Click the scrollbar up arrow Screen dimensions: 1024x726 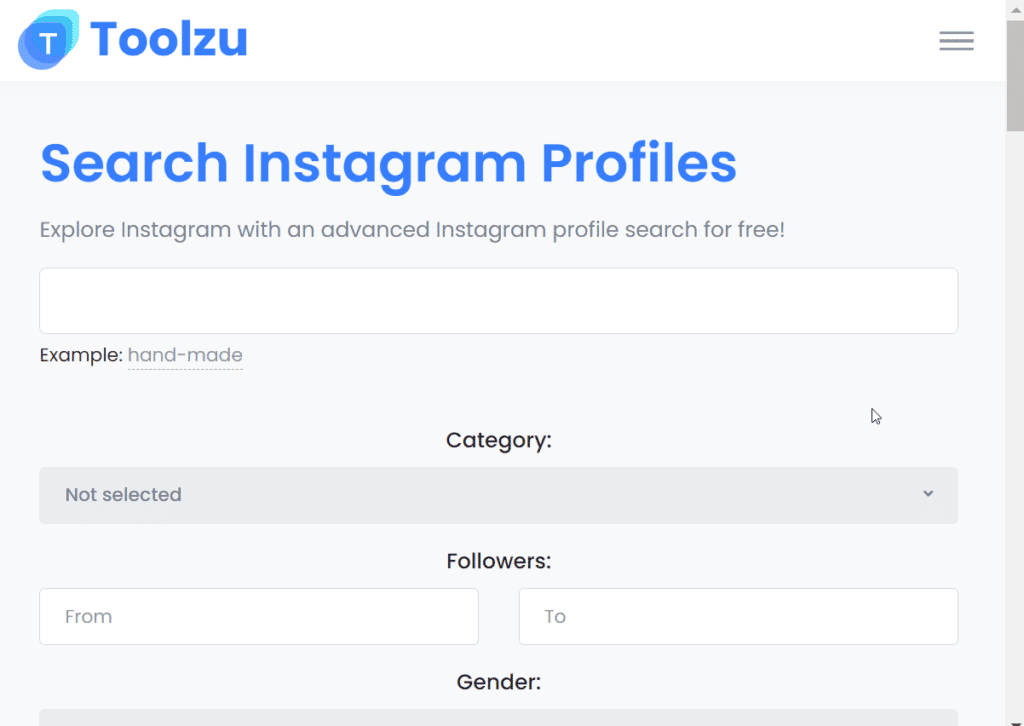(1014, 8)
